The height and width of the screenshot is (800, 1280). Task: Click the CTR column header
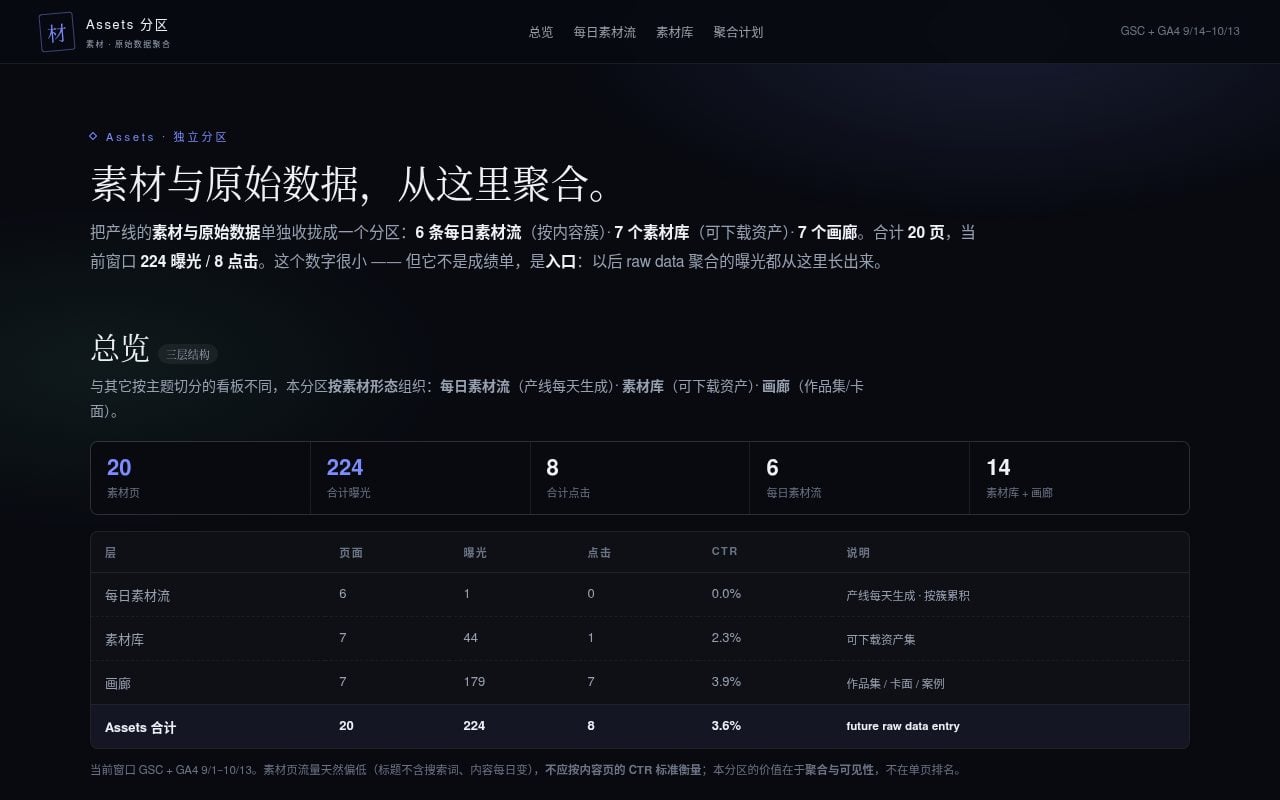(725, 551)
